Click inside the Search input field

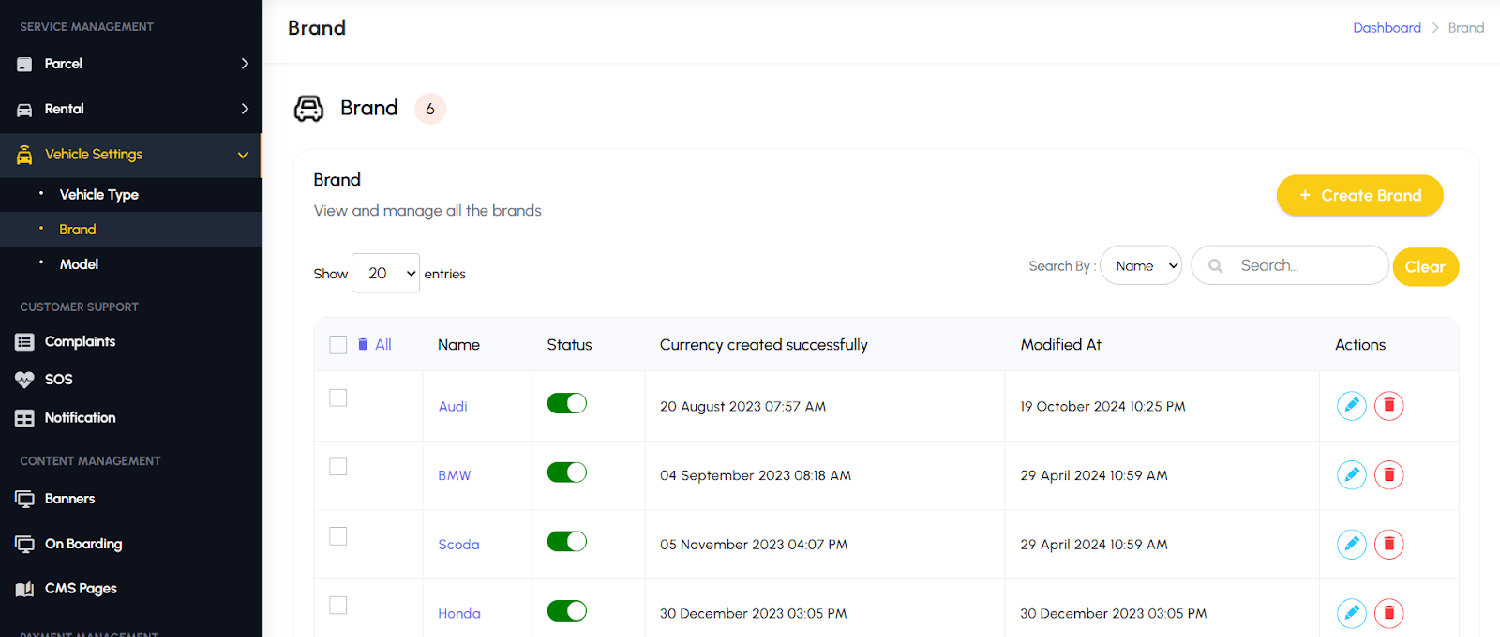coord(1290,266)
